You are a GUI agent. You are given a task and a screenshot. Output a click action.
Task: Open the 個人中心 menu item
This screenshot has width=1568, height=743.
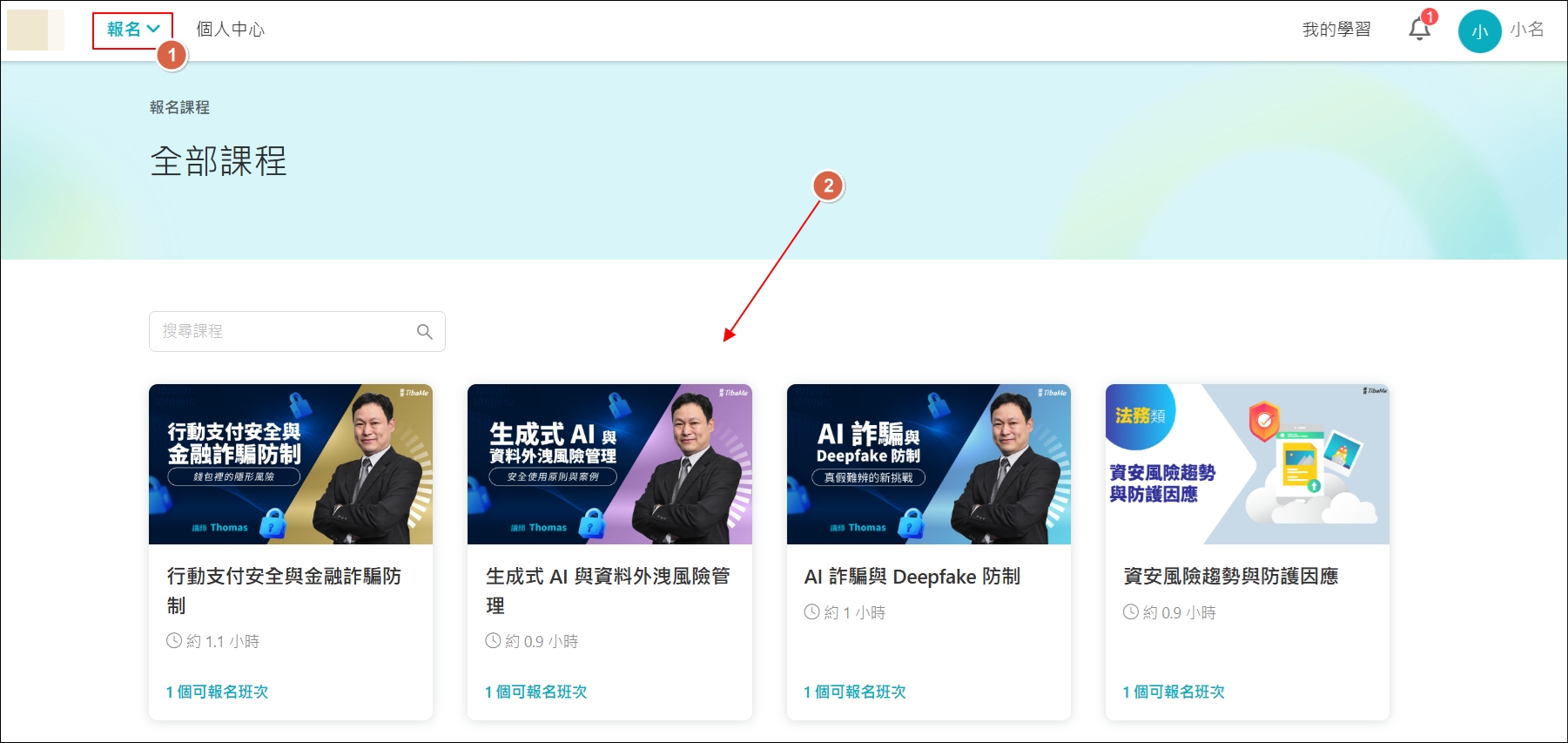tap(230, 30)
